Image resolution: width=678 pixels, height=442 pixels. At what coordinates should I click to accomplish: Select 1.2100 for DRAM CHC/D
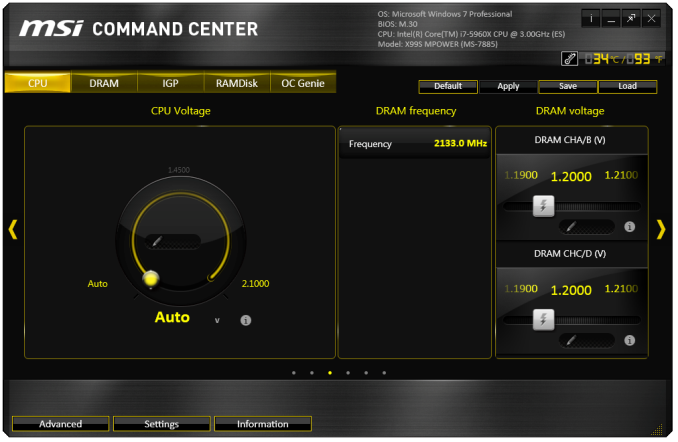(621, 289)
